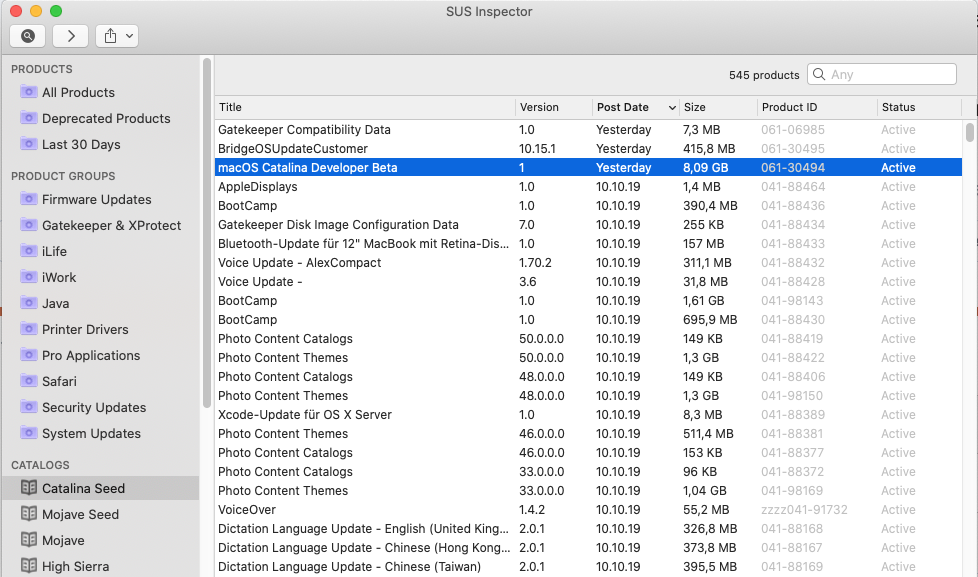Click the Printer Drivers folder icon
Viewport: 978px width, 577px height.
pos(28,329)
